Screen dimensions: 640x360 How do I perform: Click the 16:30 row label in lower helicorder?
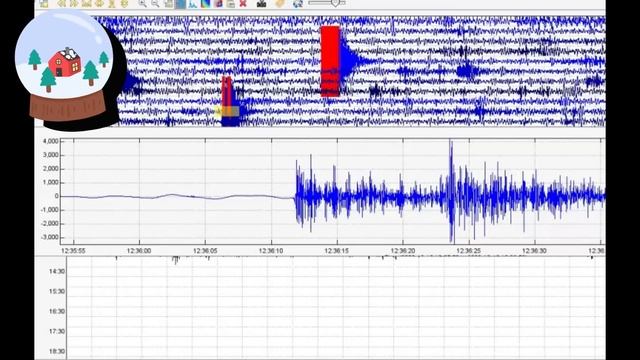pos(57,311)
